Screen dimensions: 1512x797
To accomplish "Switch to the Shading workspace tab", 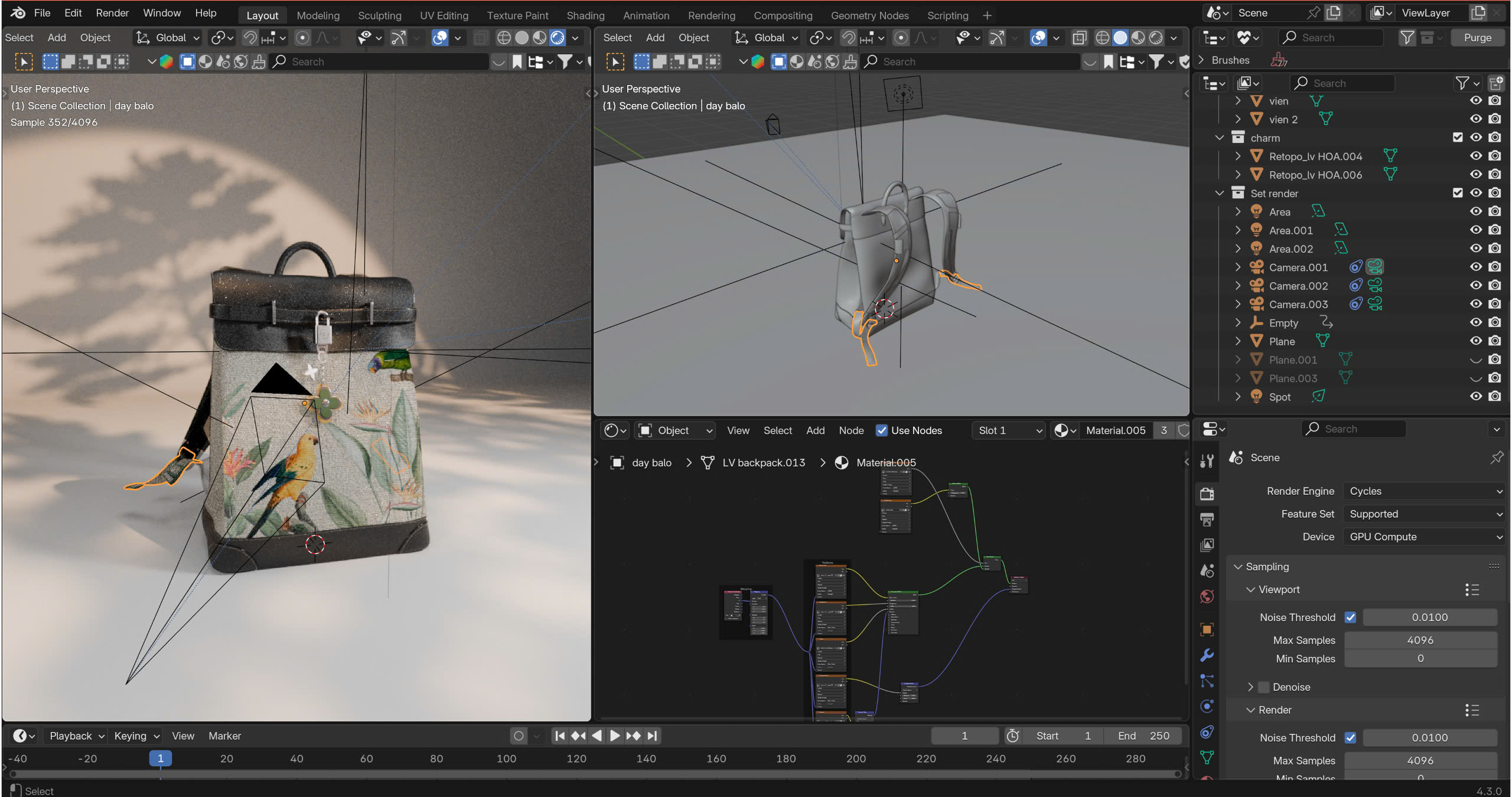I will pyautogui.click(x=585, y=15).
